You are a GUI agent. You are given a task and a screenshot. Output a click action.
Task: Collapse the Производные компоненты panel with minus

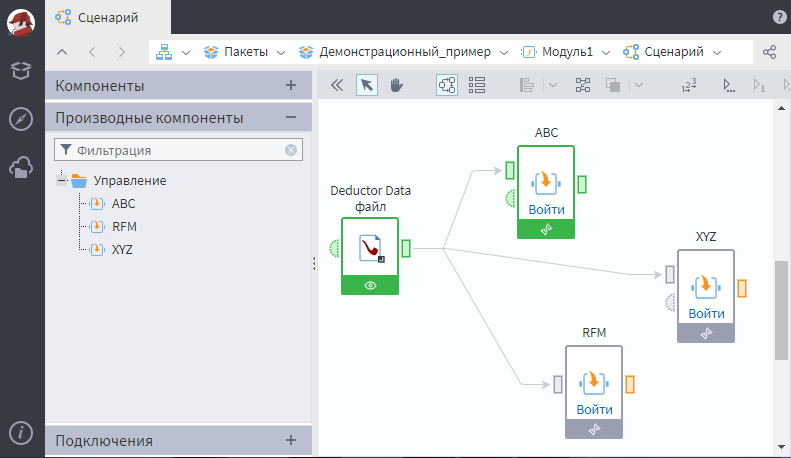tap(291, 118)
